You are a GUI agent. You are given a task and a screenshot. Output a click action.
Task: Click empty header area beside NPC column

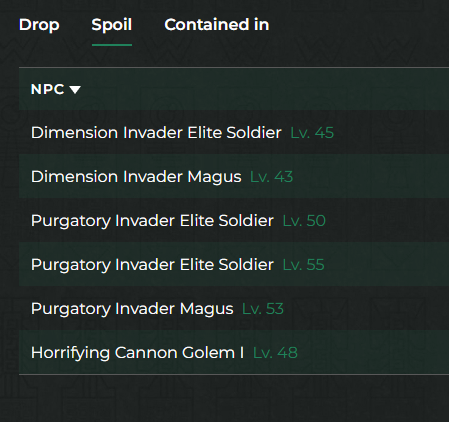tap(267, 89)
